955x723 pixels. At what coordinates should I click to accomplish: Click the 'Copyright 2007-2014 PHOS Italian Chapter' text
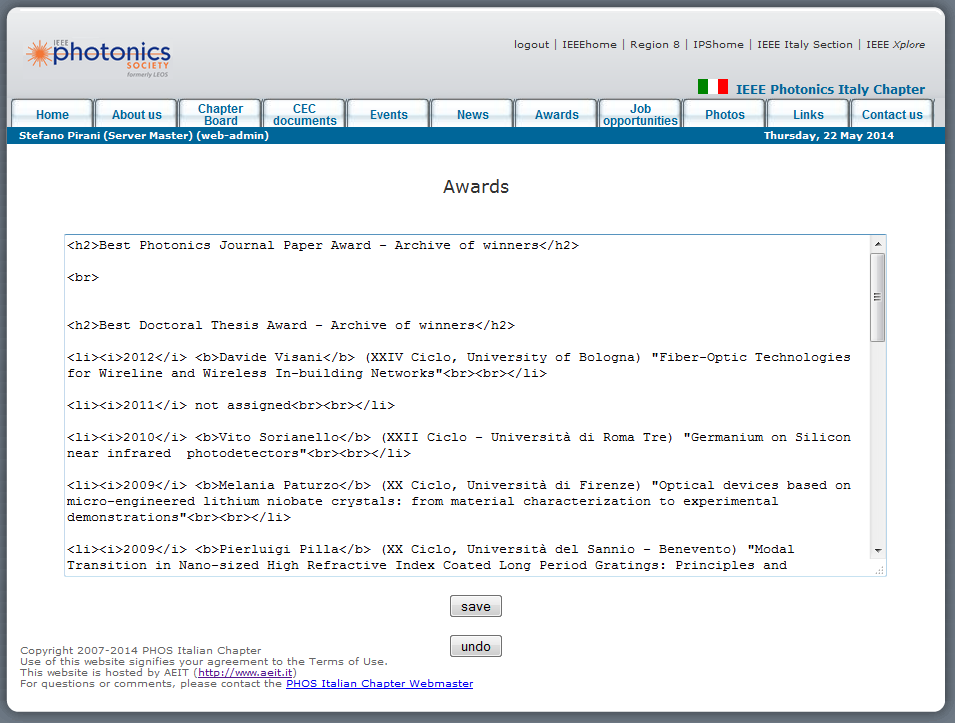point(141,651)
